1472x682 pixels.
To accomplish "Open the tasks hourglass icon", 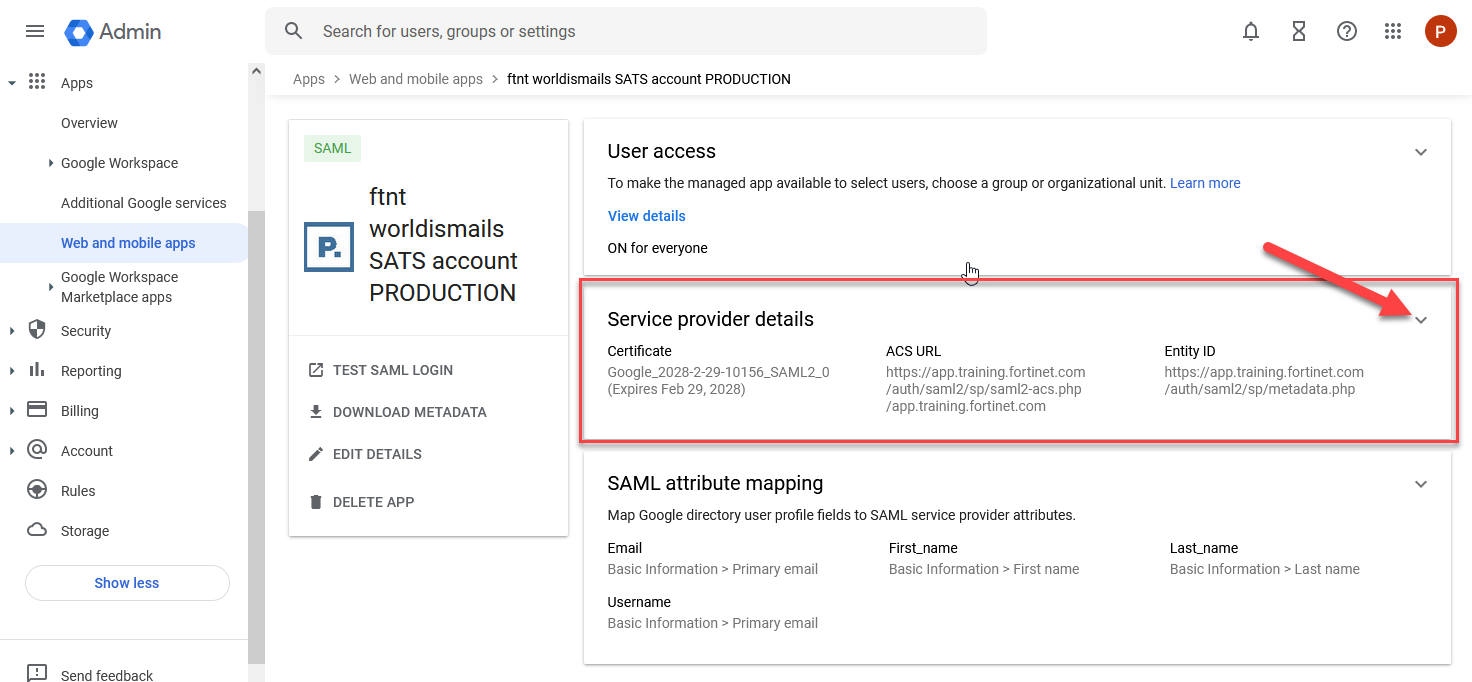I will click(x=1299, y=31).
